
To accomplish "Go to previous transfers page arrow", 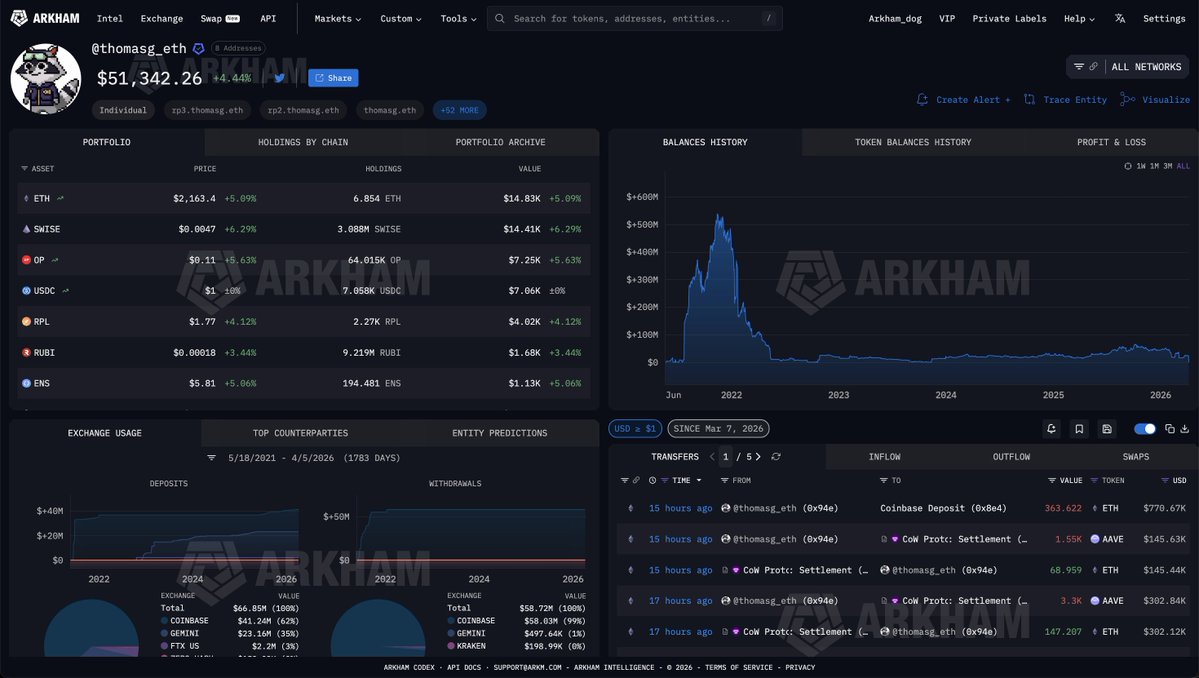I will coord(712,456).
